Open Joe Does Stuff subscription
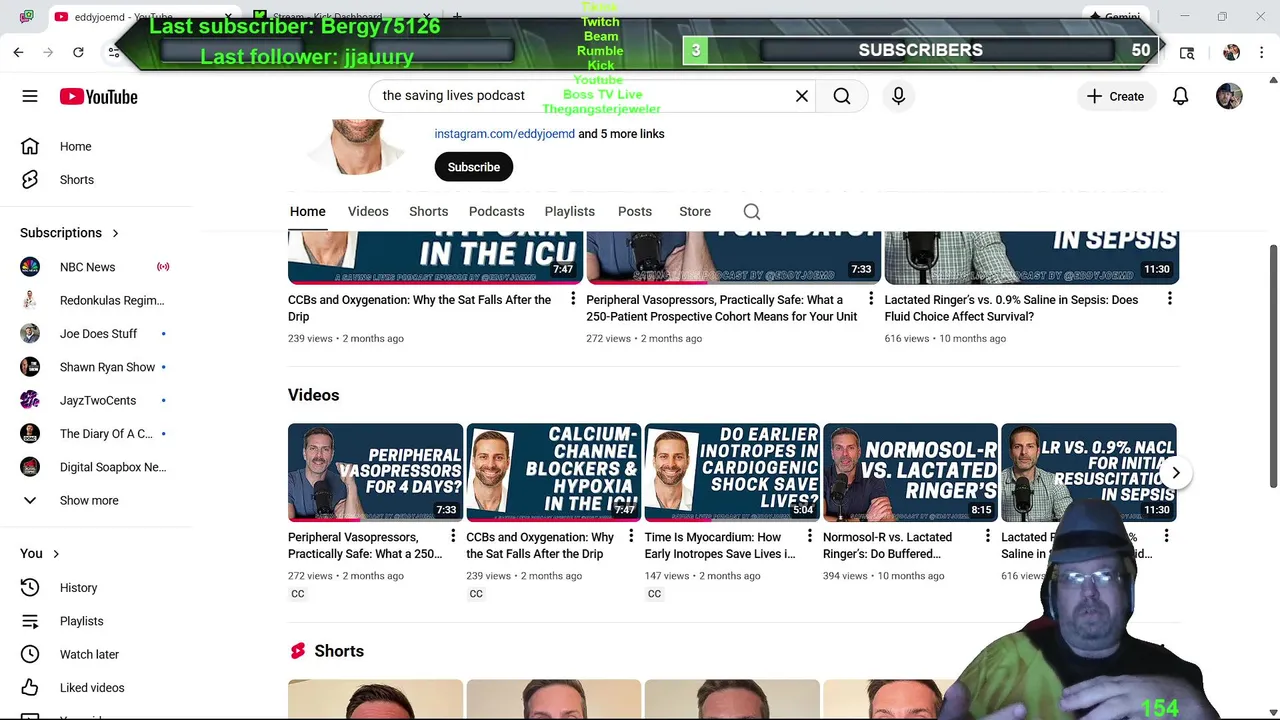Screen dimensions: 1280x720 [96, 334]
